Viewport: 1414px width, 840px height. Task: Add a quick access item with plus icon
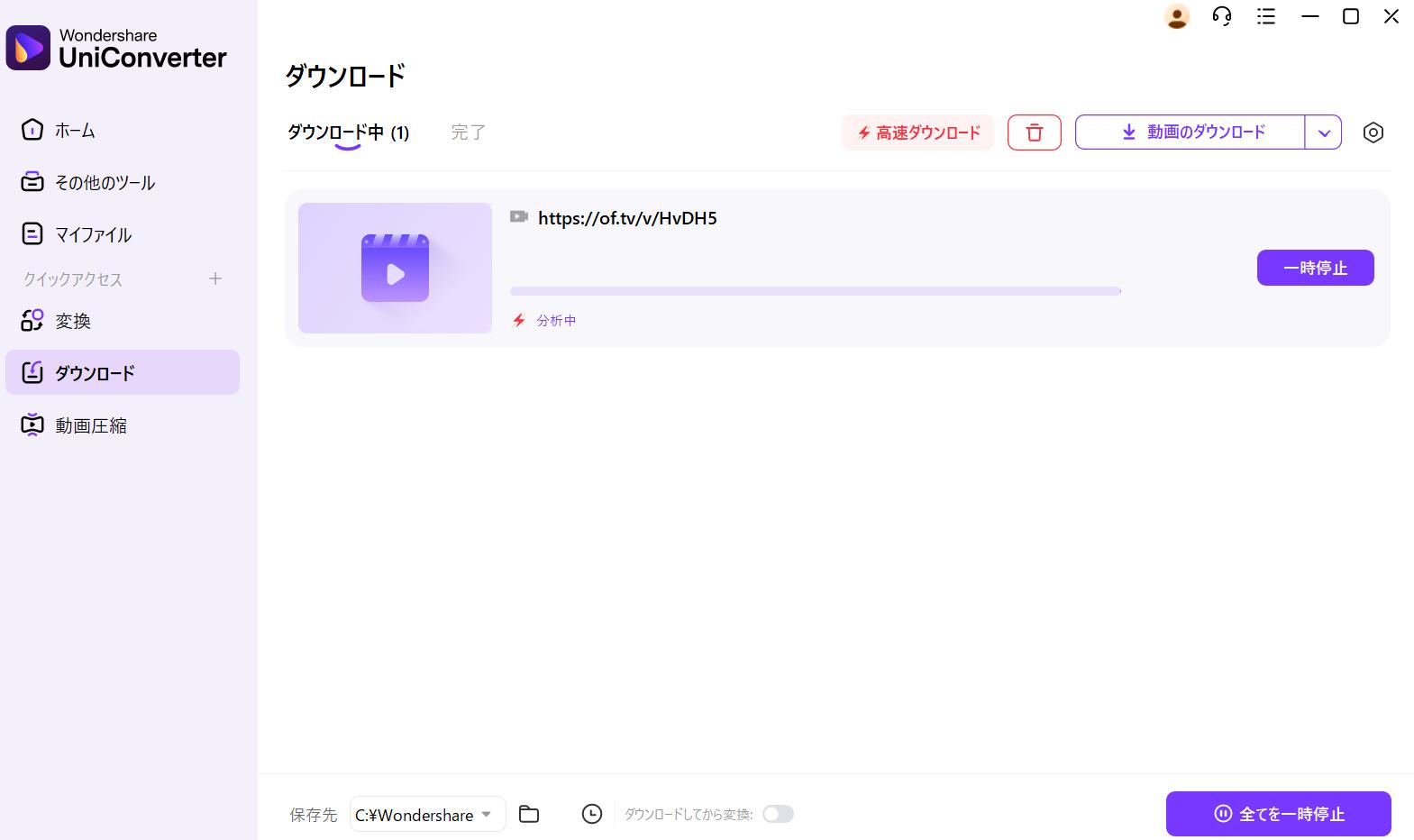coord(215,278)
